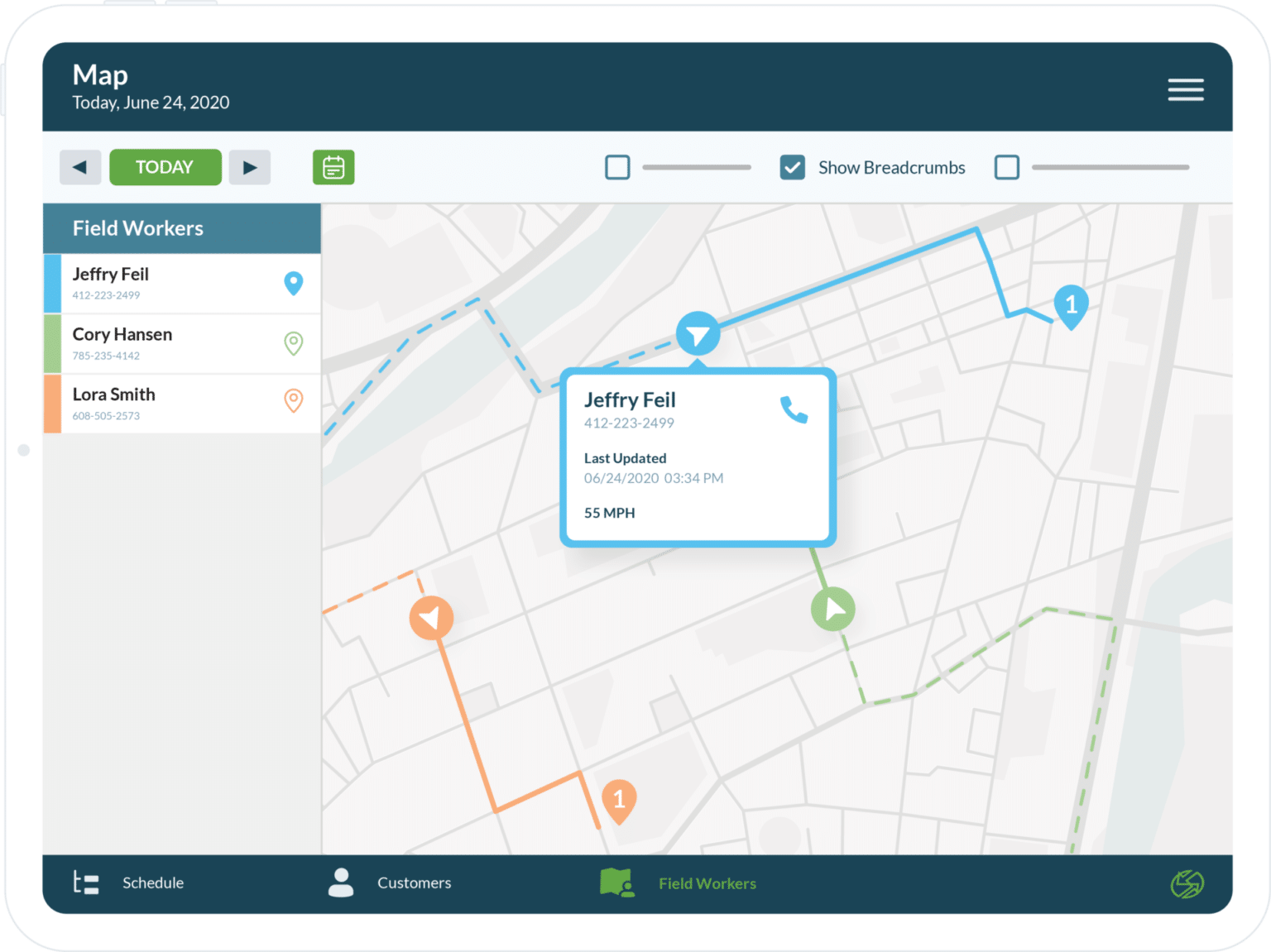Viewport: 1271px width, 952px height.
Task: Enable the leftmost unchecked checkbox above the map
Action: click(x=616, y=167)
